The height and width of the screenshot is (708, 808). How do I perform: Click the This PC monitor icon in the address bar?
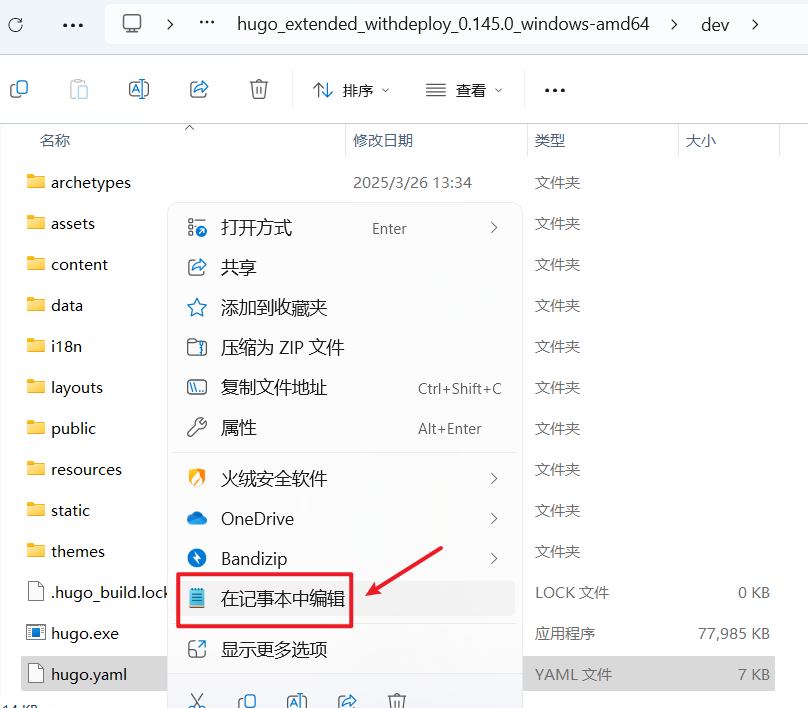[x=132, y=24]
